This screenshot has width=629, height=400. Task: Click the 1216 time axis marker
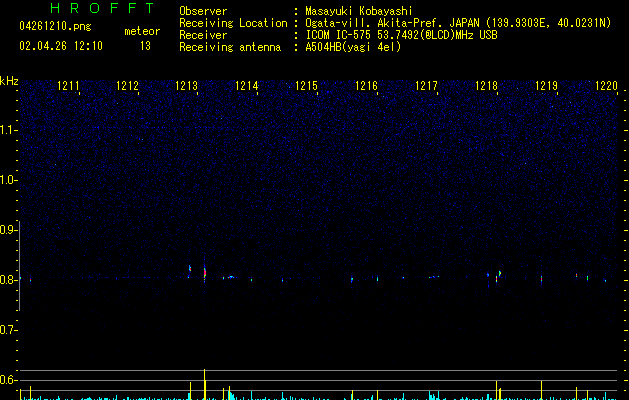[366, 86]
